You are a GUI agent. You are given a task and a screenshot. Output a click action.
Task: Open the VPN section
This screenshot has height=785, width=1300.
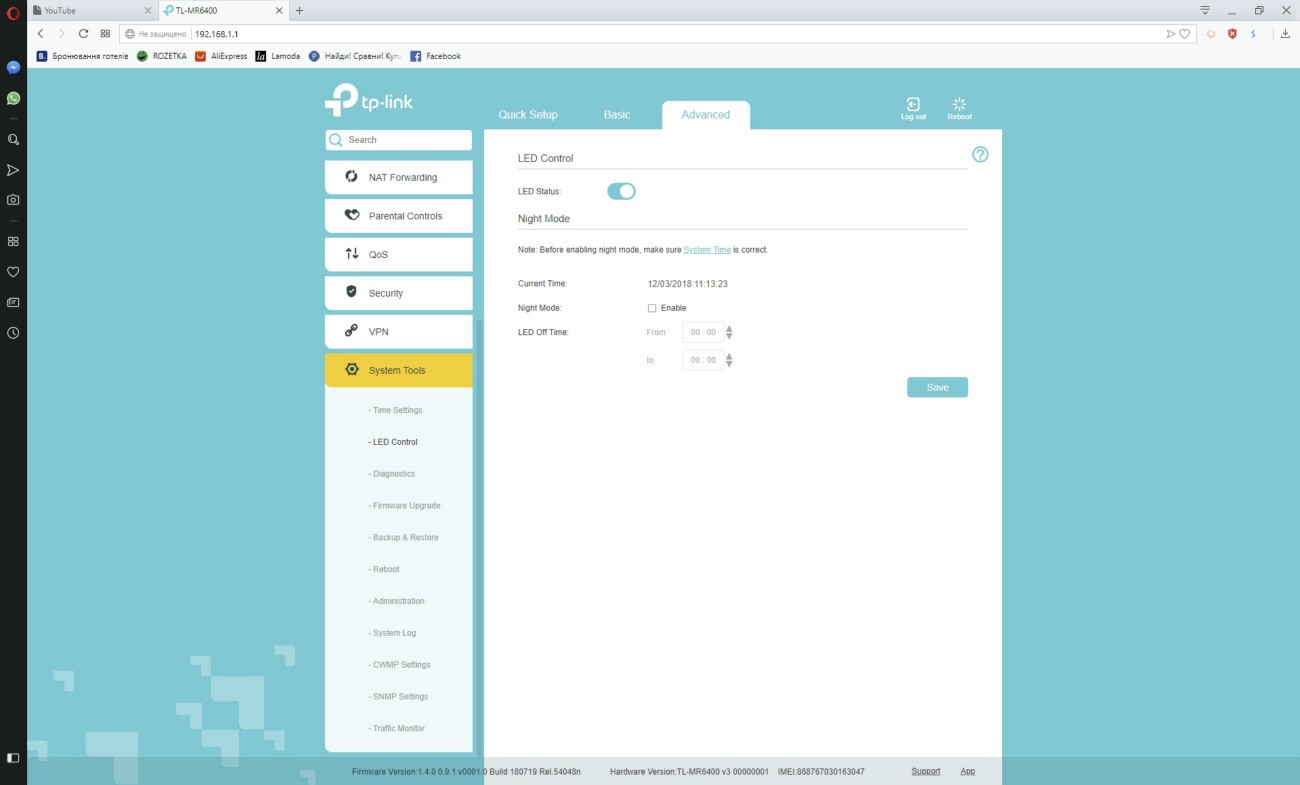(398, 332)
